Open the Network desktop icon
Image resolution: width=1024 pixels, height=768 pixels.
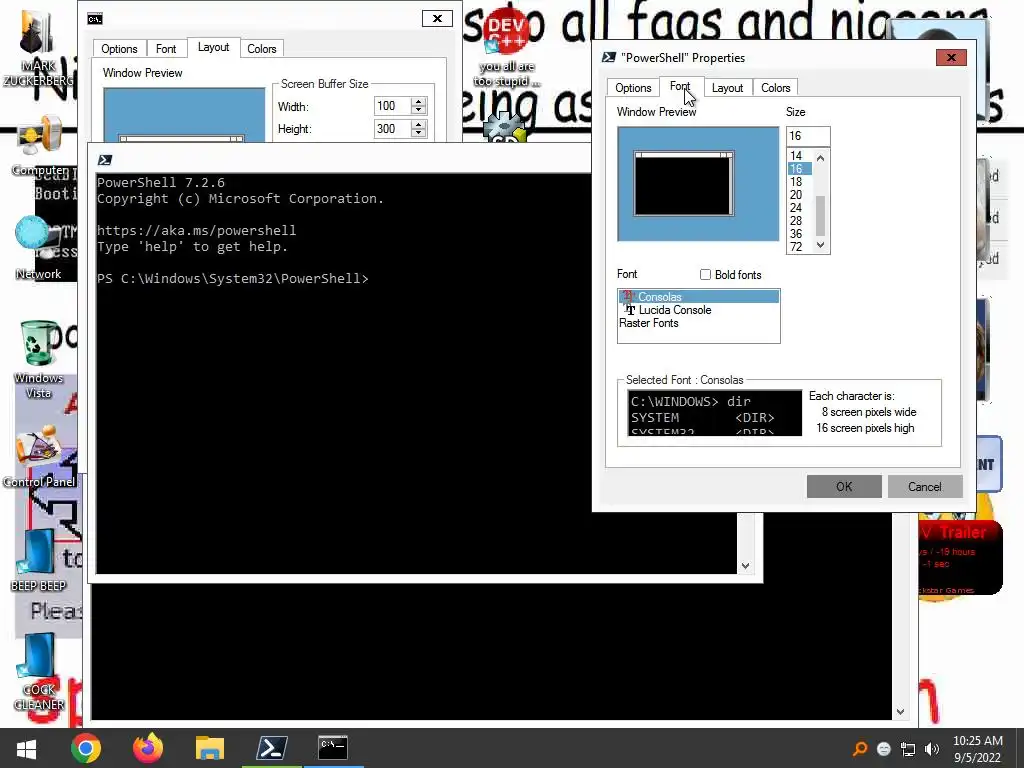click(38, 248)
